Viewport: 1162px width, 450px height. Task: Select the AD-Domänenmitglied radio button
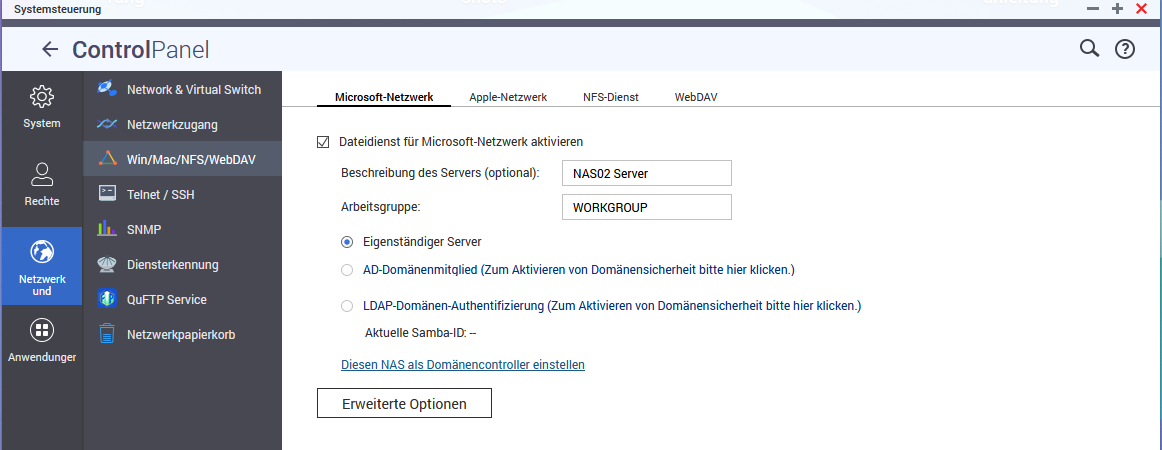click(347, 269)
